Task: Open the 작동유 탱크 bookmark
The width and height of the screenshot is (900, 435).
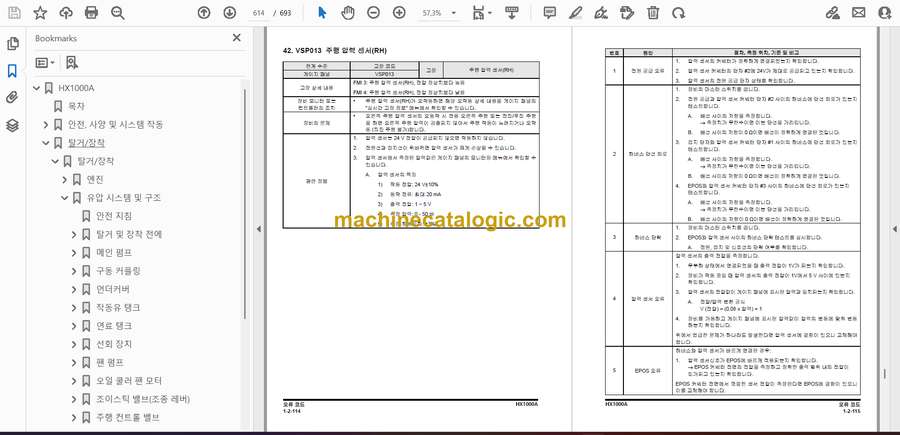Action: coord(118,308)
